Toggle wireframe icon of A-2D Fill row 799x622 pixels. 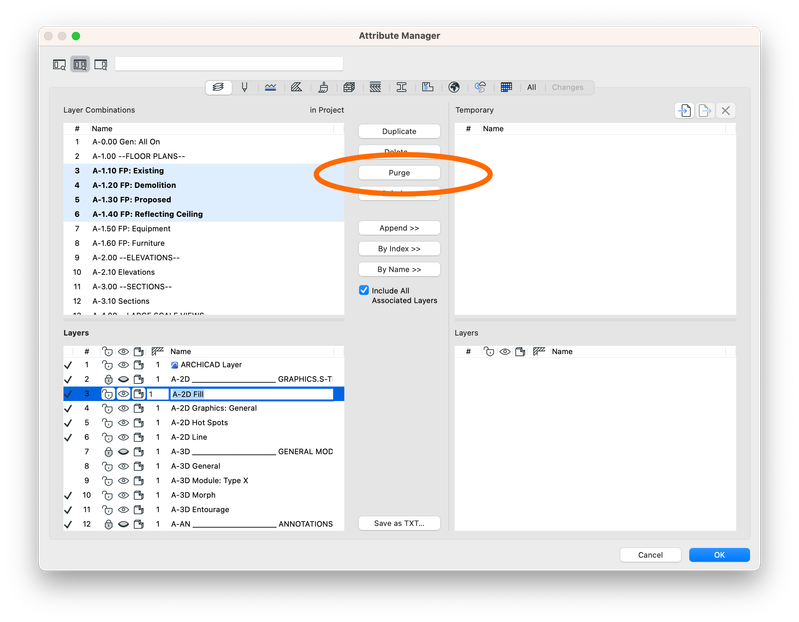[x=139, y=394]
